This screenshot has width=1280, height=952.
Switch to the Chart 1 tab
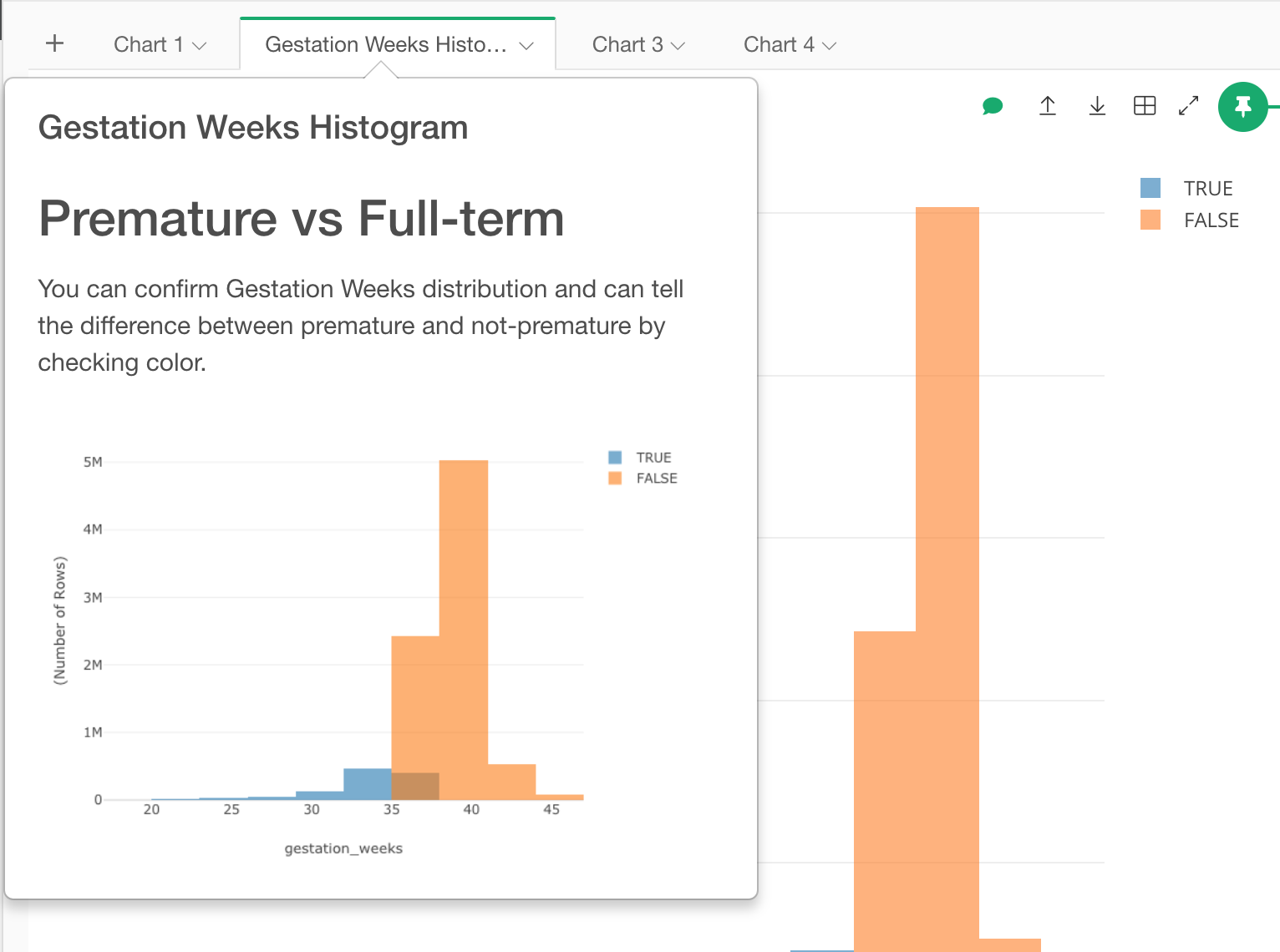pos(148,44)
